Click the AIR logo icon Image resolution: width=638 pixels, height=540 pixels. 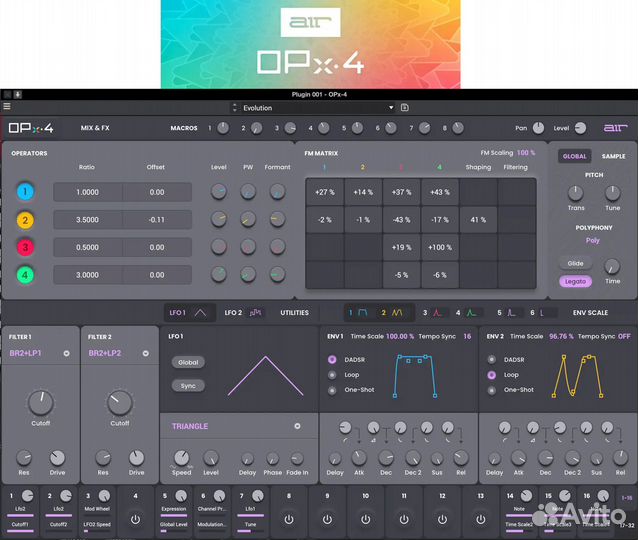615,128
